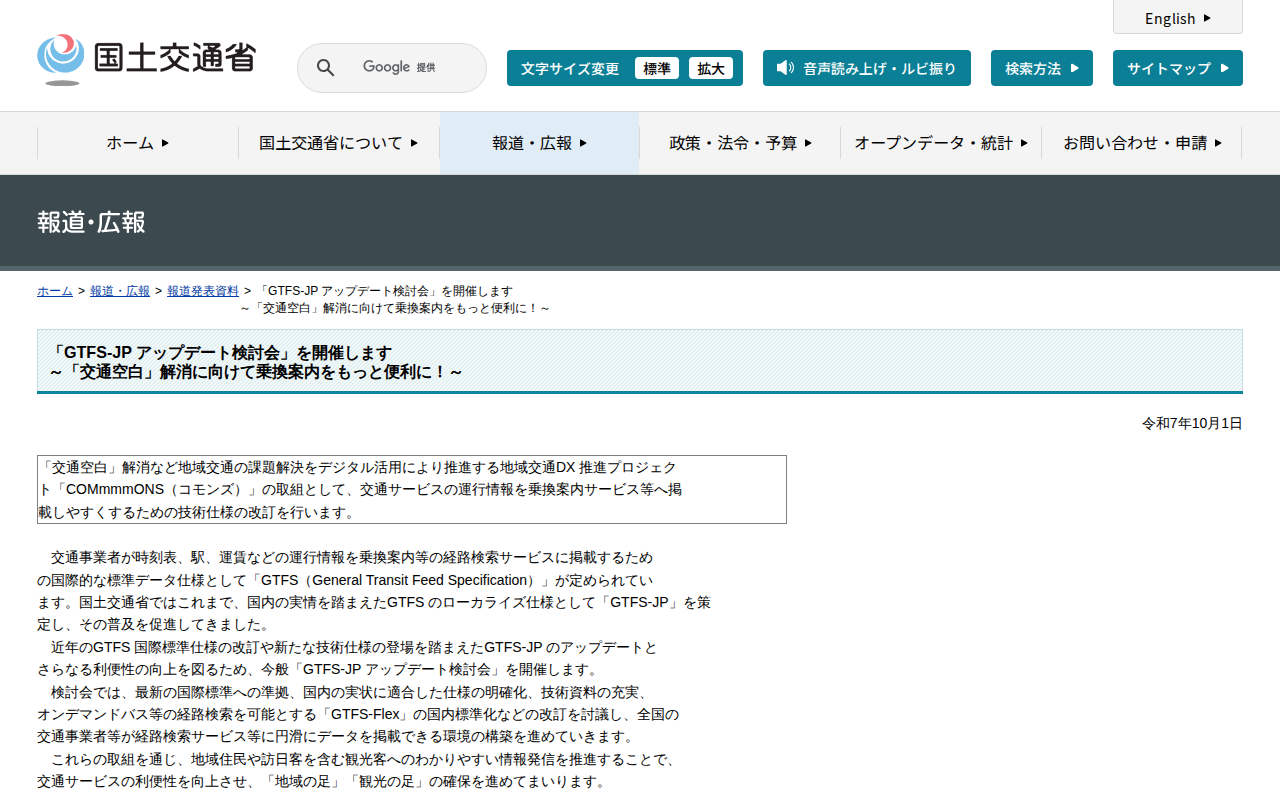Click the arrow icon next to English
This screenshot has height=800, width=1280.
click(x=1208, y=18)
